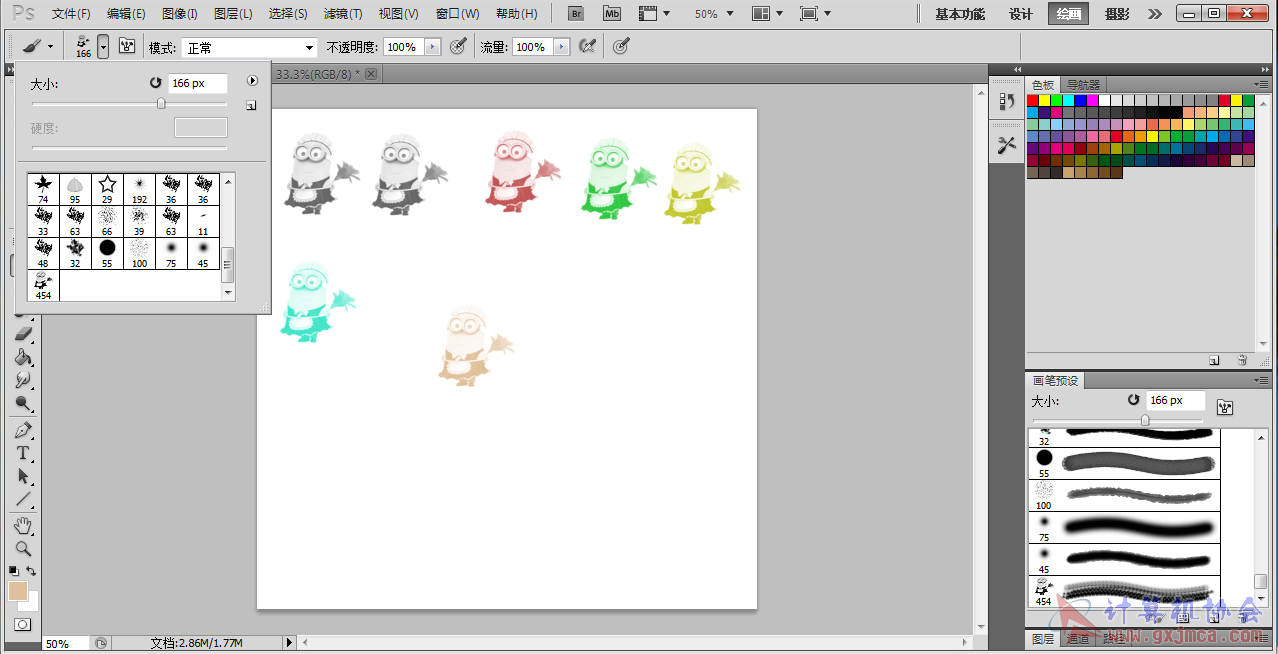Open the 滤镜(T) menu
1278x654 pixels.
(343, 14)
